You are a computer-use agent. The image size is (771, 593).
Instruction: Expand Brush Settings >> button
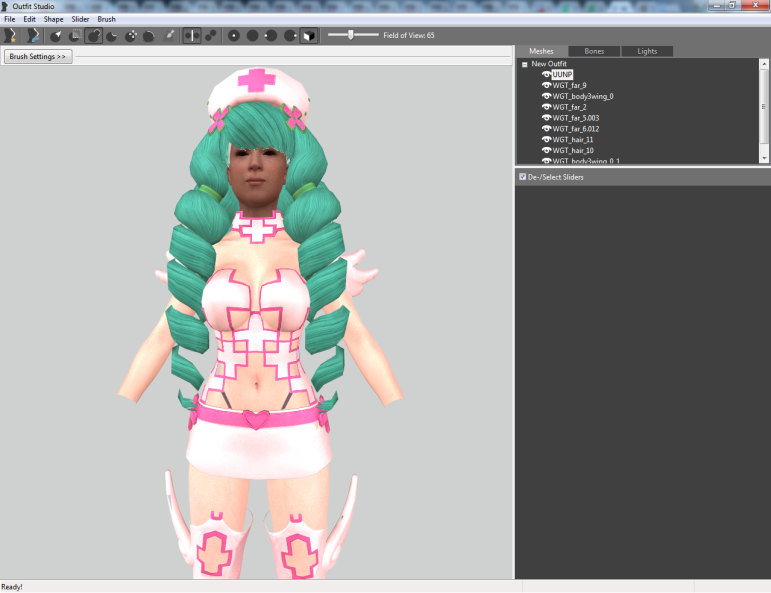(38, 57)
